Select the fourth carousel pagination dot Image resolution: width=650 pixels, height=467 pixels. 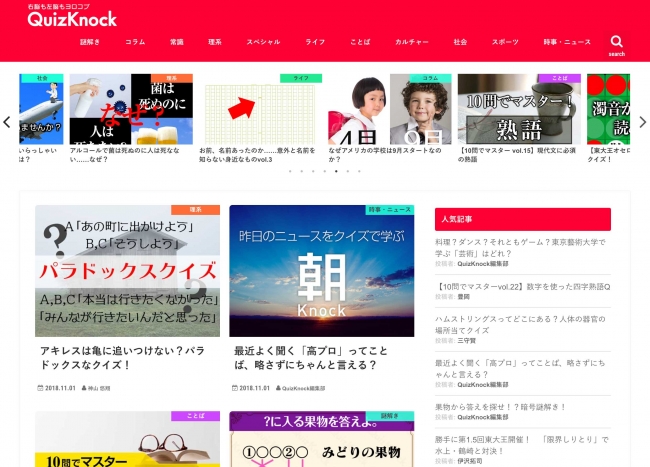325,171
